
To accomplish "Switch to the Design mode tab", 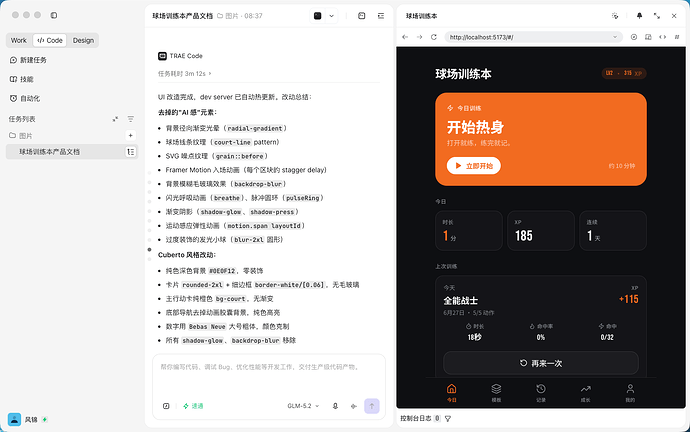I will 83,40.
